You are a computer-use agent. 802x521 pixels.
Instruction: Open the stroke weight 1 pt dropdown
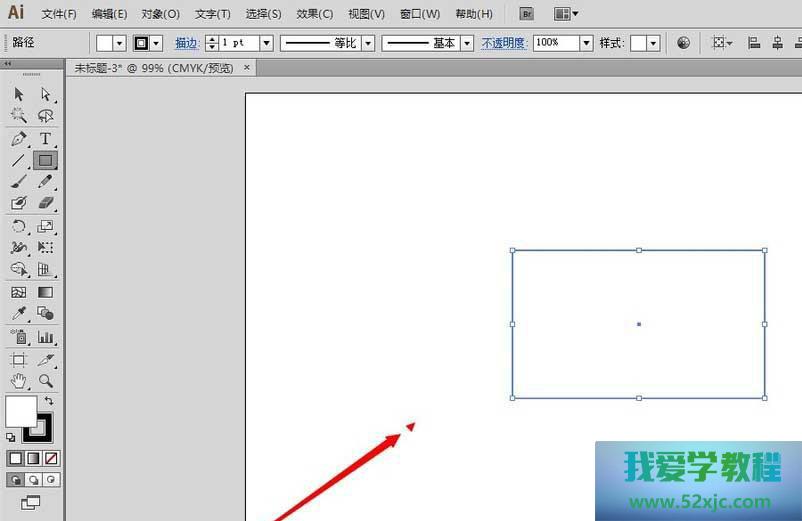tap(266, 43)
